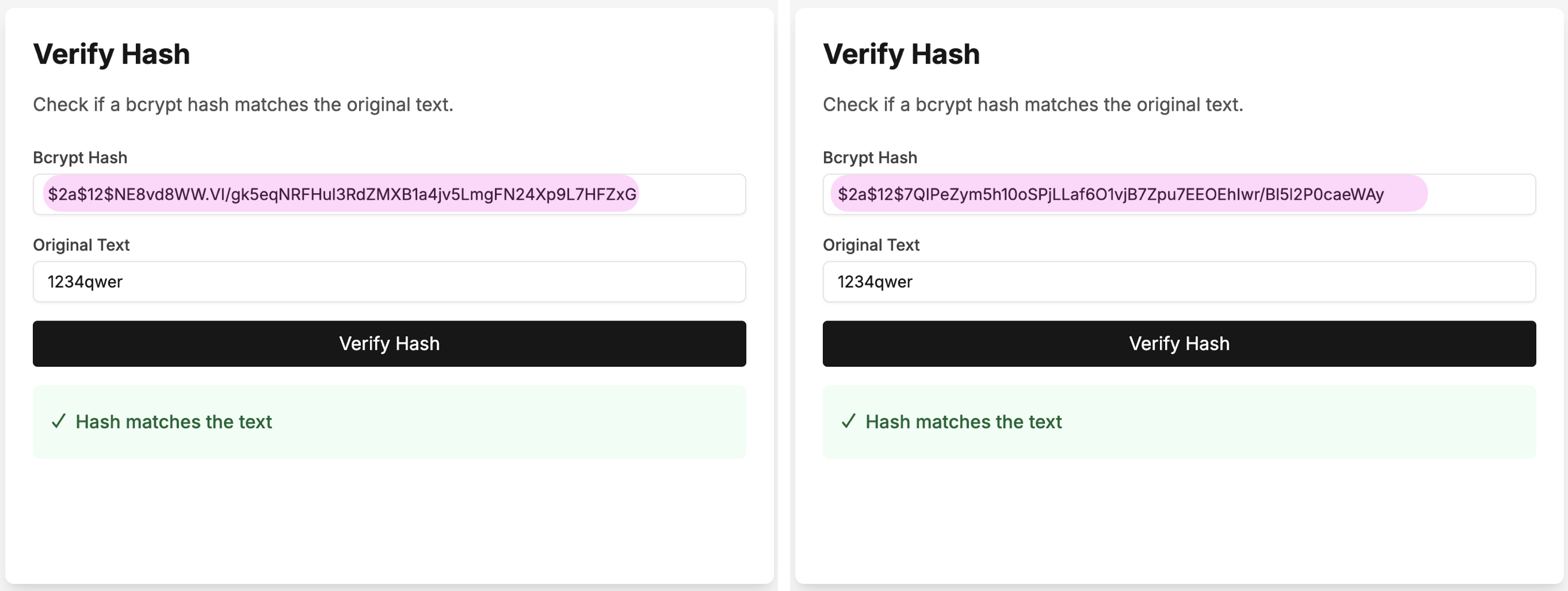
Task: Click the green checkmark icon in right success message
Action: click(849, 422)
